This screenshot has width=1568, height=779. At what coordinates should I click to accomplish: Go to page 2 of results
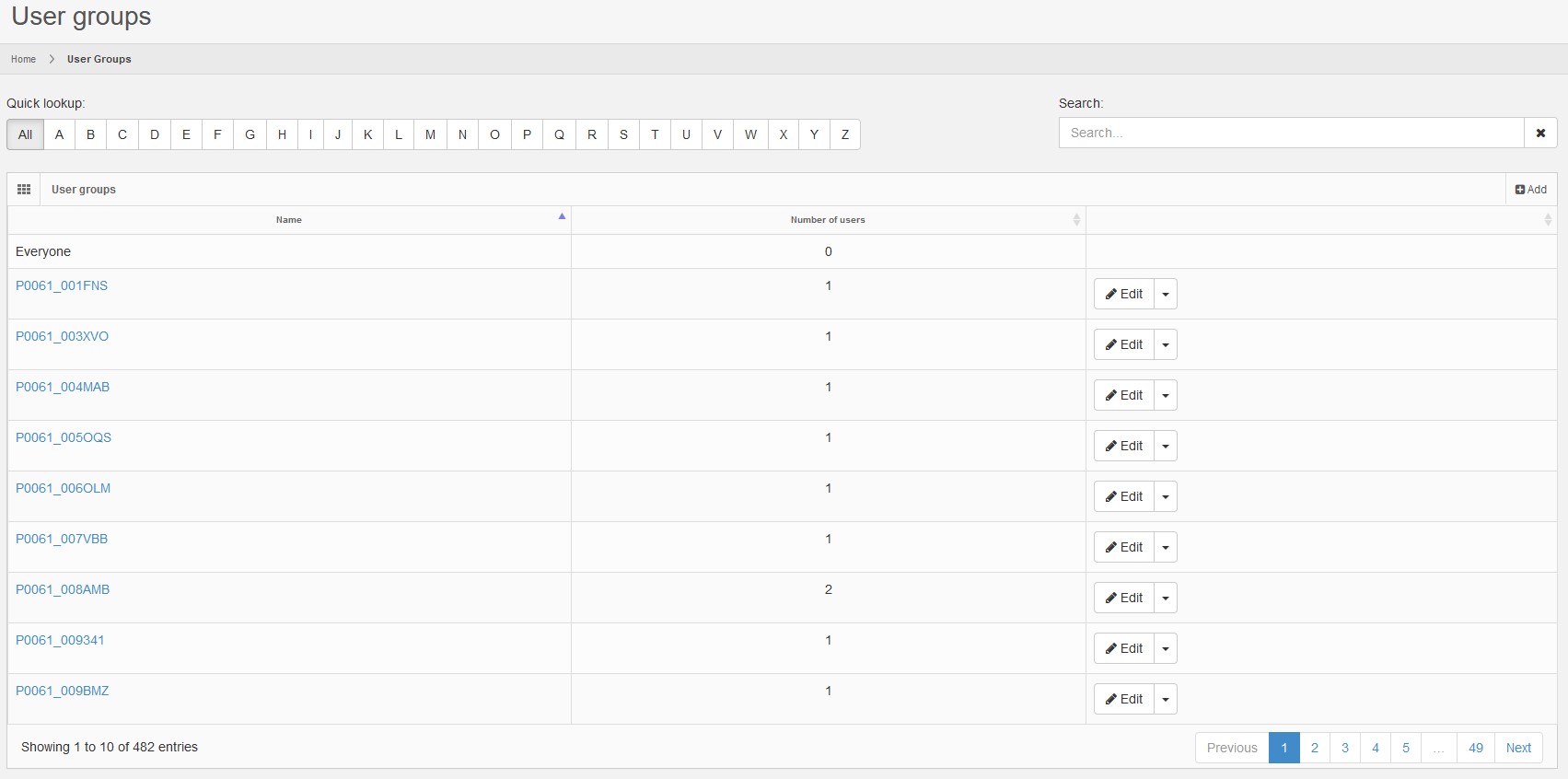(x=1315, y=748)
